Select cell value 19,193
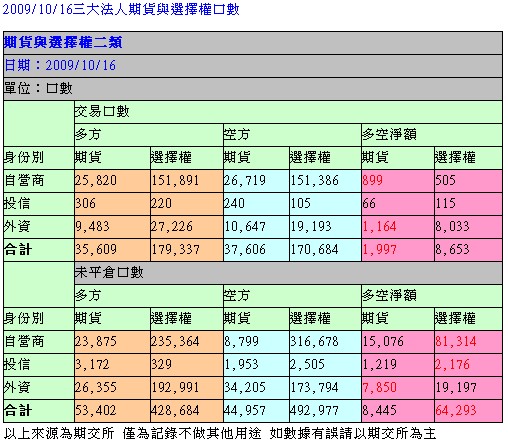This screenshot has height=444, width=508. 311,226
